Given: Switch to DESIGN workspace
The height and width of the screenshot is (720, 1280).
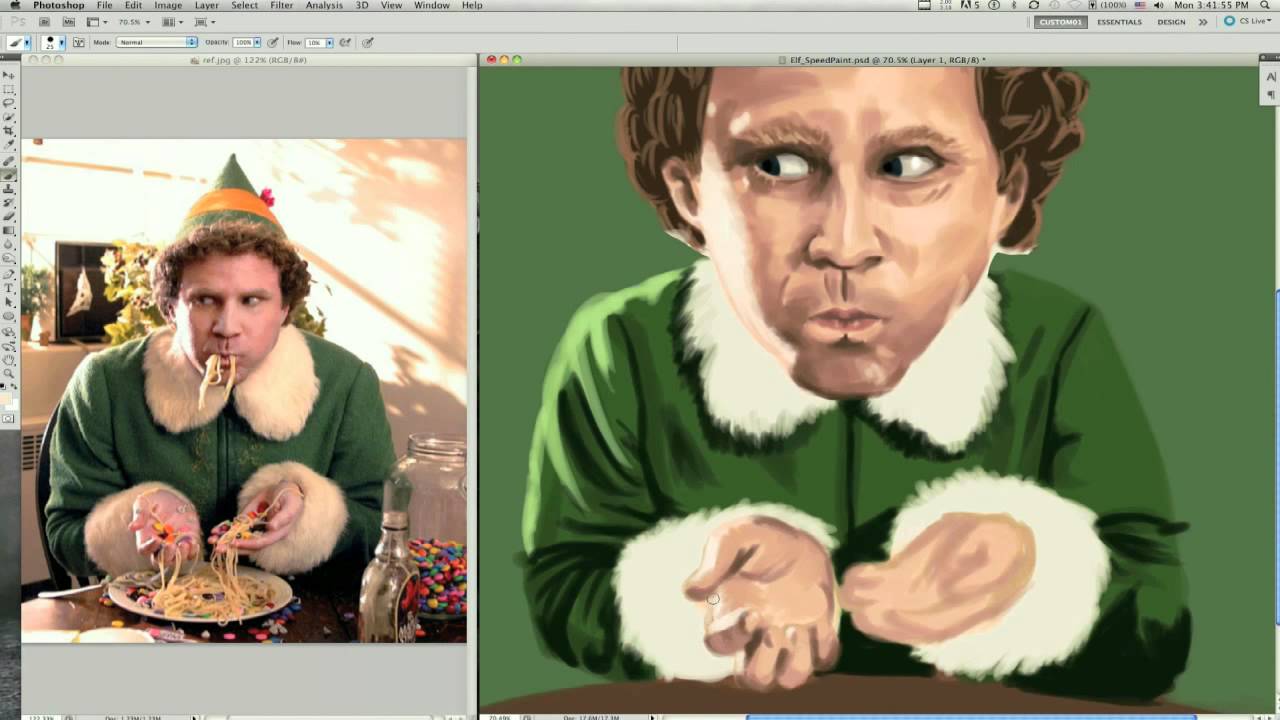Looking at the screenshot, I should pos(1171,21).
